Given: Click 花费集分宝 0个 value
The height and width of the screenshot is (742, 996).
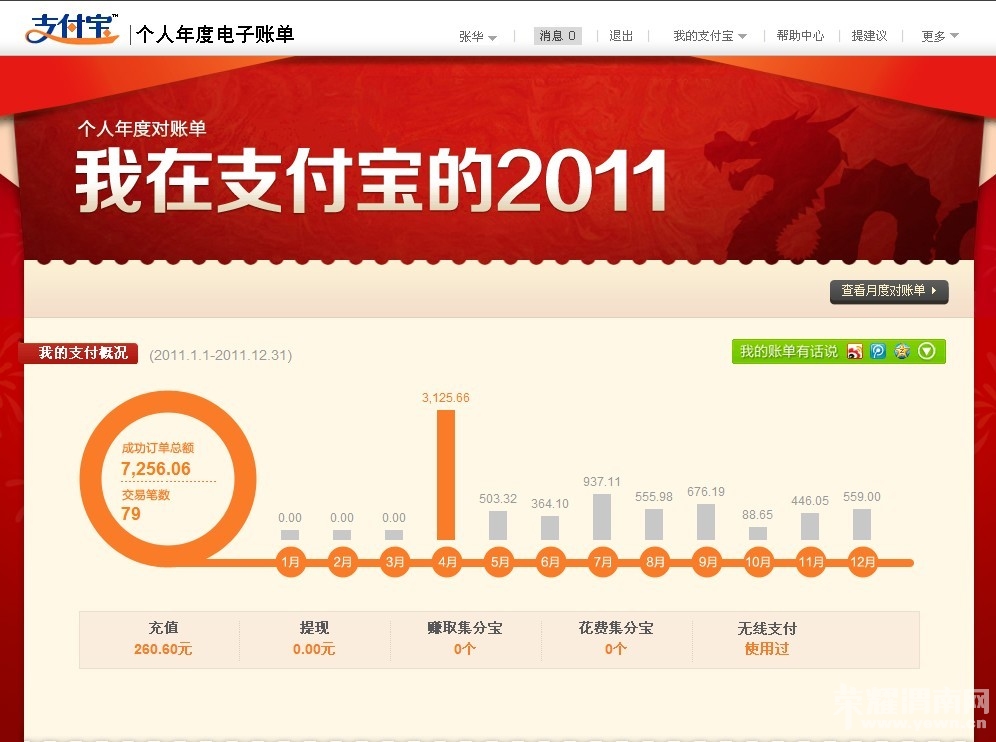Looking at the screenshot, I should pos(616,649).
